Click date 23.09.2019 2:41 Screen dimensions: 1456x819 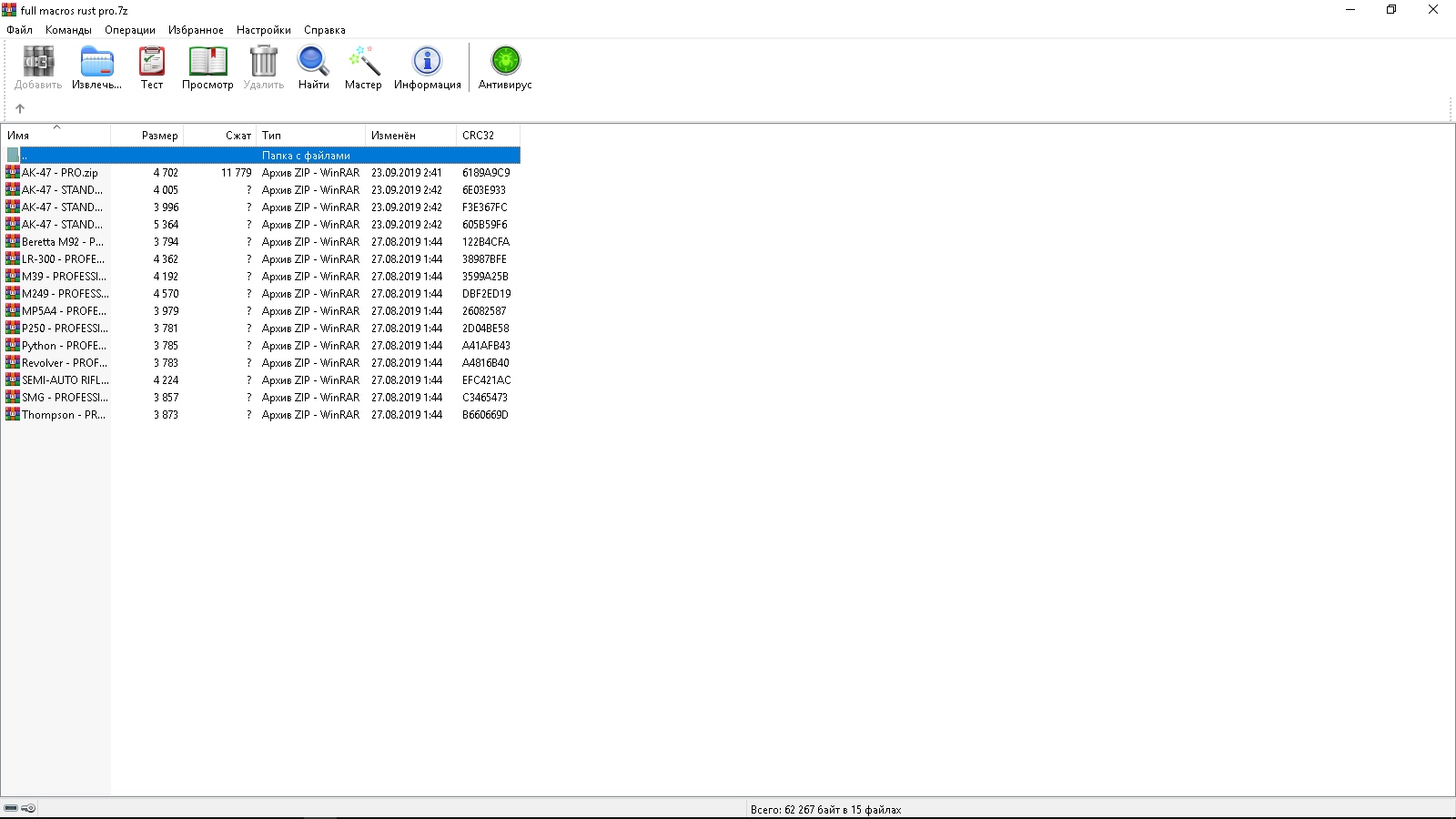(x=407, y=172)
